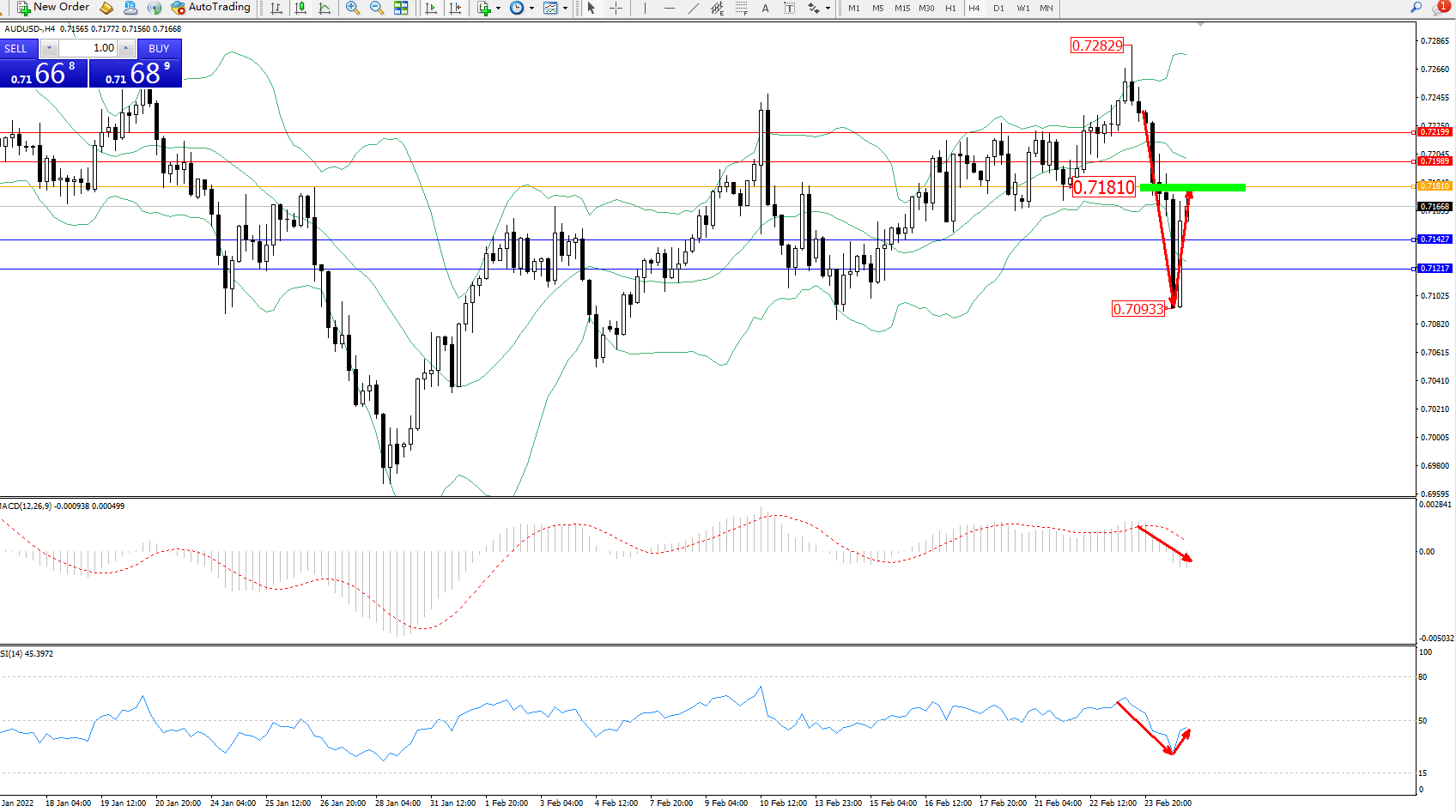Expand the periodicity clock dropdown
This screenshot has height=812, width=1456.
point(531,8)
